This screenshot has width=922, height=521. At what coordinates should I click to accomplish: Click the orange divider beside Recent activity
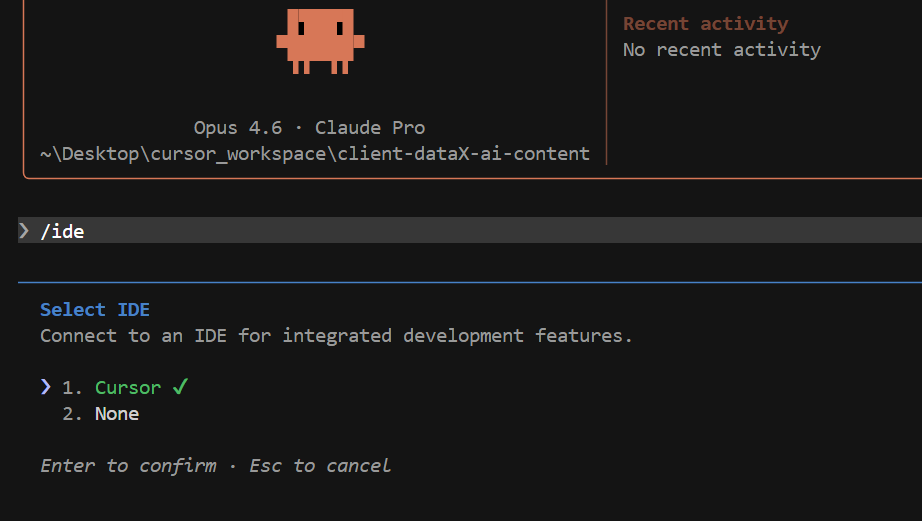point(606,80)
